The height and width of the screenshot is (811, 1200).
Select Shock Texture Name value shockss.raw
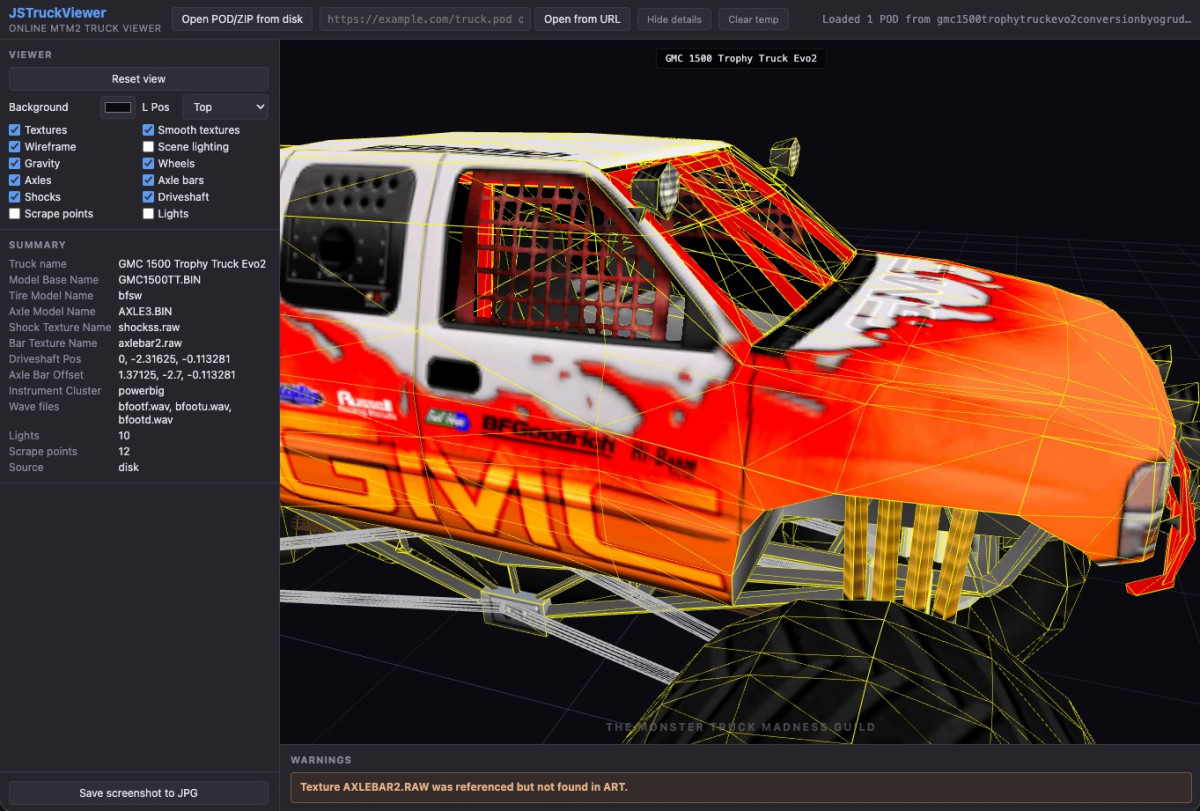pyautogui.click(x=150, y=327)
